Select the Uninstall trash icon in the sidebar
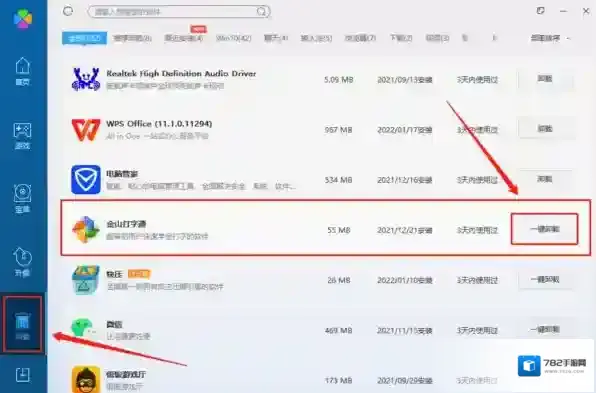 pyautogui.click(x=22, y=325)
